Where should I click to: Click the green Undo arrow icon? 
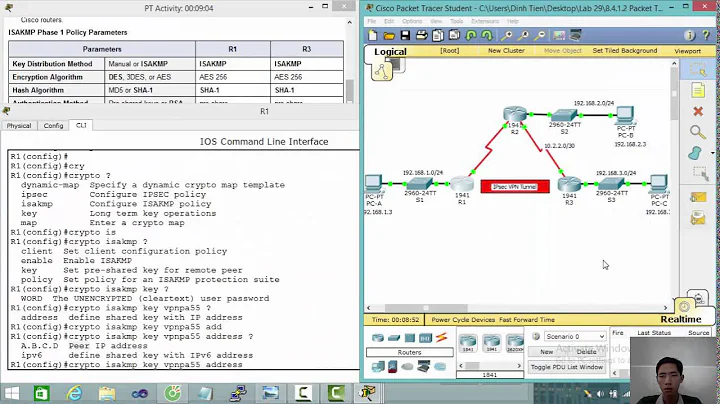pos(471,35)
